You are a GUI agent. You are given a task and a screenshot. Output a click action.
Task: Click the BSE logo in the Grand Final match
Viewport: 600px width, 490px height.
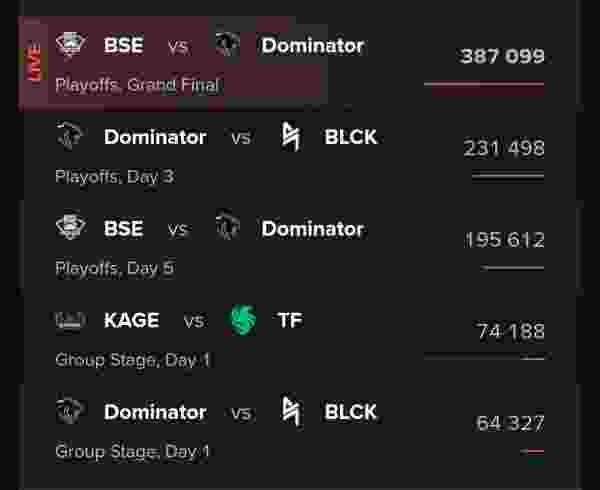click(71, 45)
